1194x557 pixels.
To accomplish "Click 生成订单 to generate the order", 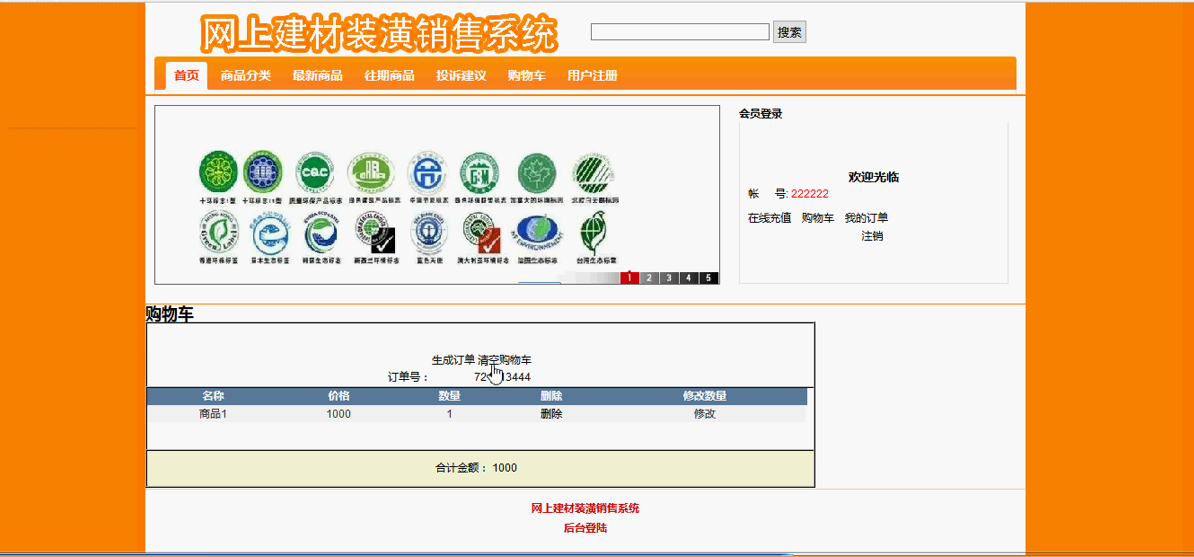I will click(453, 360).
